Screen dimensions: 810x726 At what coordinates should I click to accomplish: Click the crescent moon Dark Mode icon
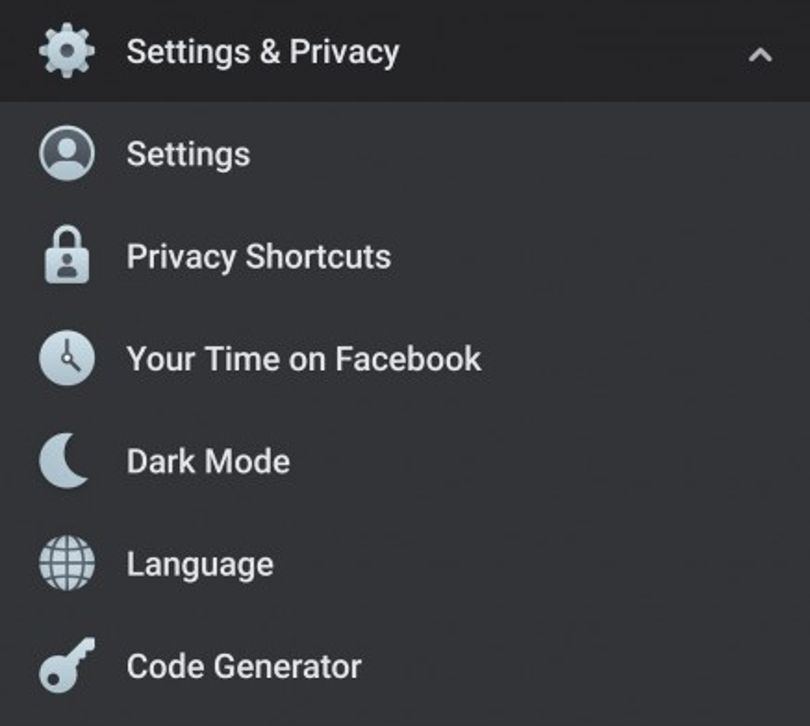[65, 460]
